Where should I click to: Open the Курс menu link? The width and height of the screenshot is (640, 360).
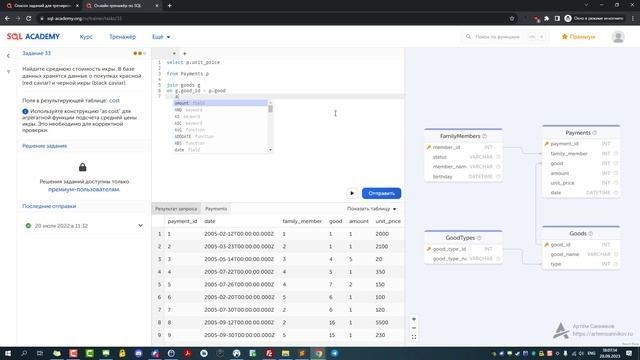click(x=86, y=37)
